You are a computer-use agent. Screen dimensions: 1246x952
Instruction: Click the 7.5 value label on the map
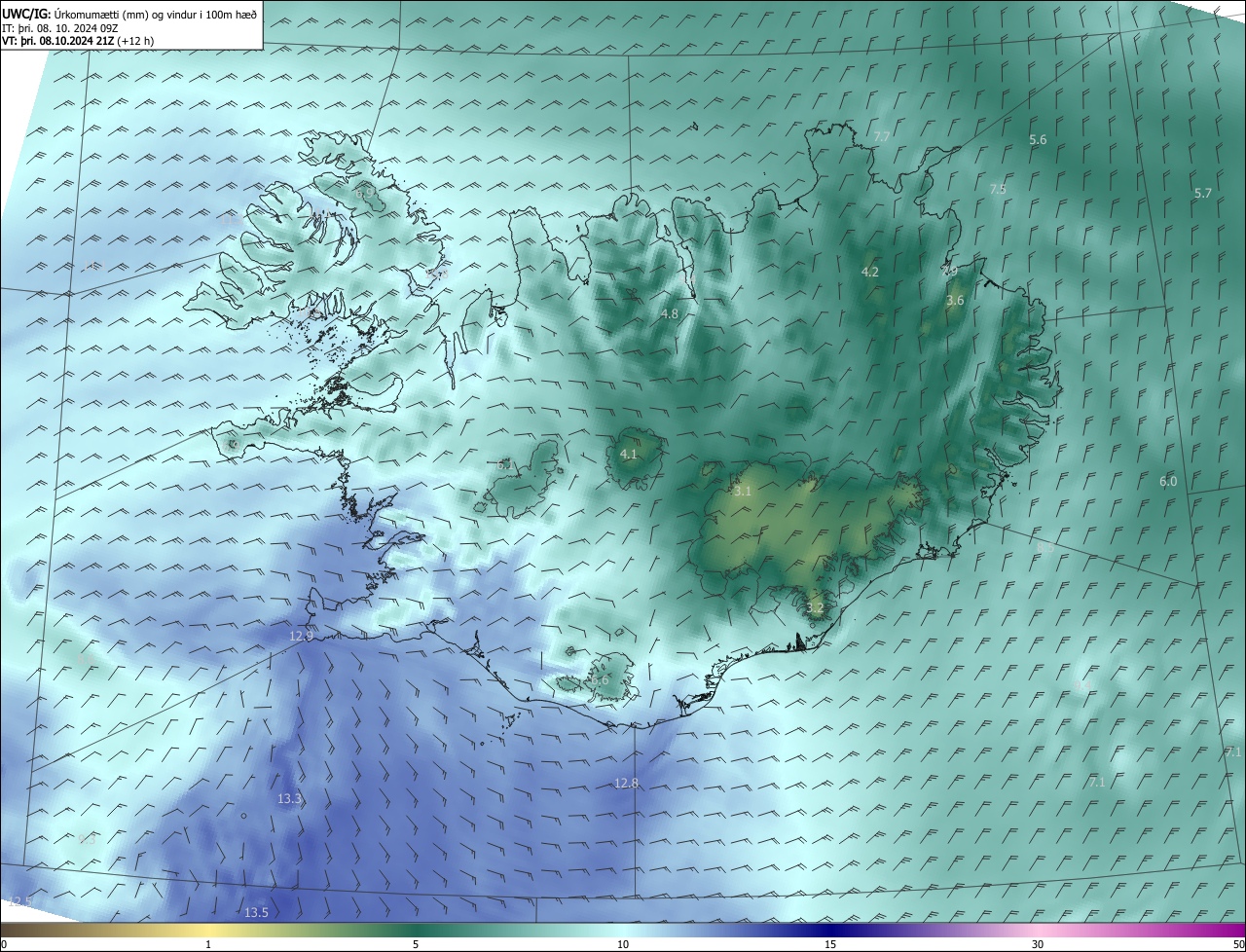(998, 190)
